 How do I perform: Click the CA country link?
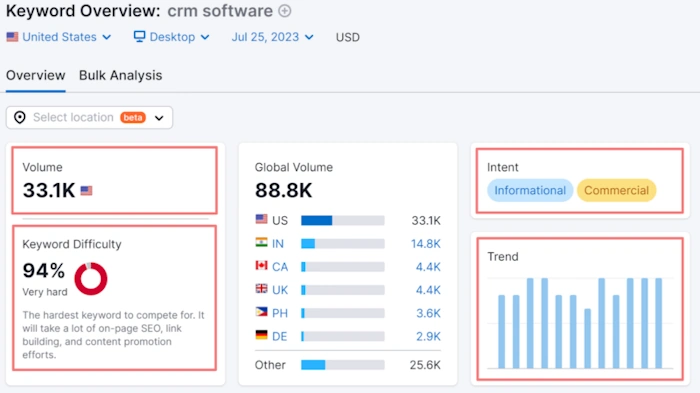pyautogui.click(x=280, y=267)
